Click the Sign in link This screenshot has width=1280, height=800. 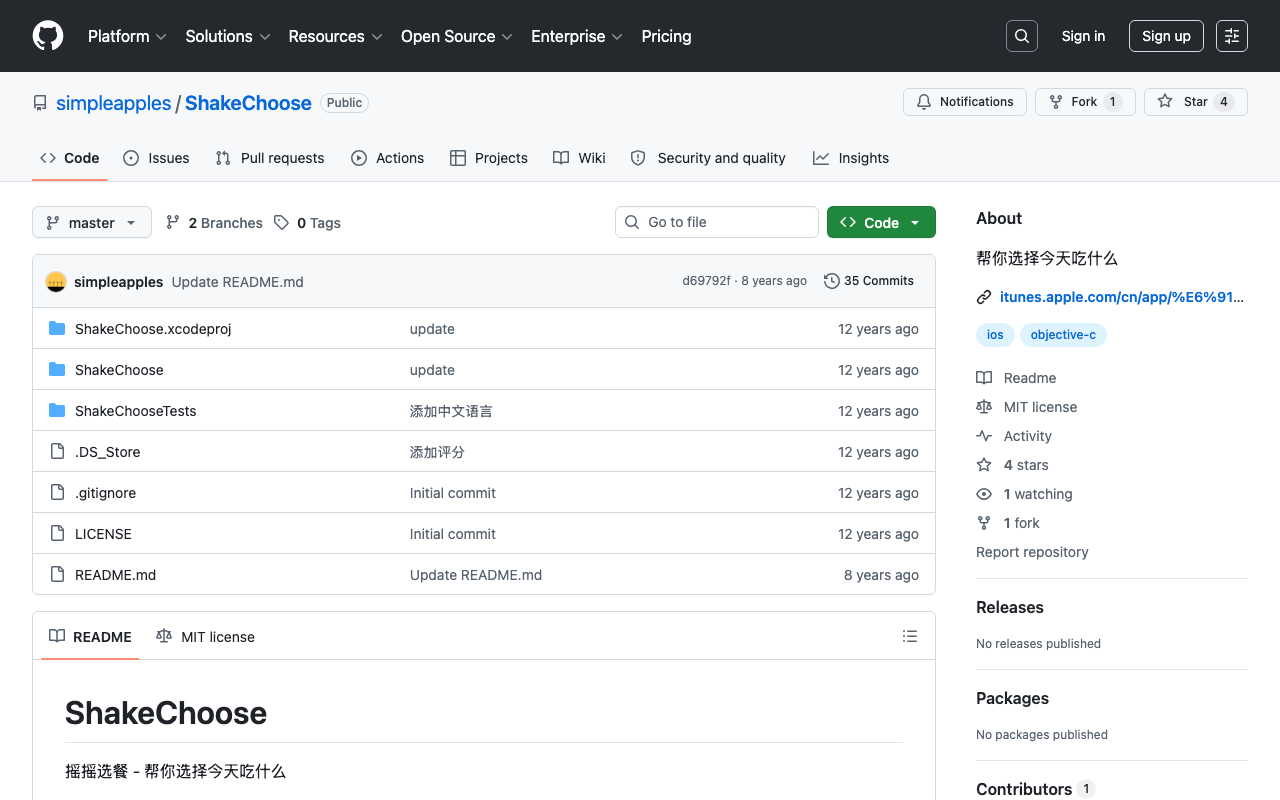point(1083,36)
